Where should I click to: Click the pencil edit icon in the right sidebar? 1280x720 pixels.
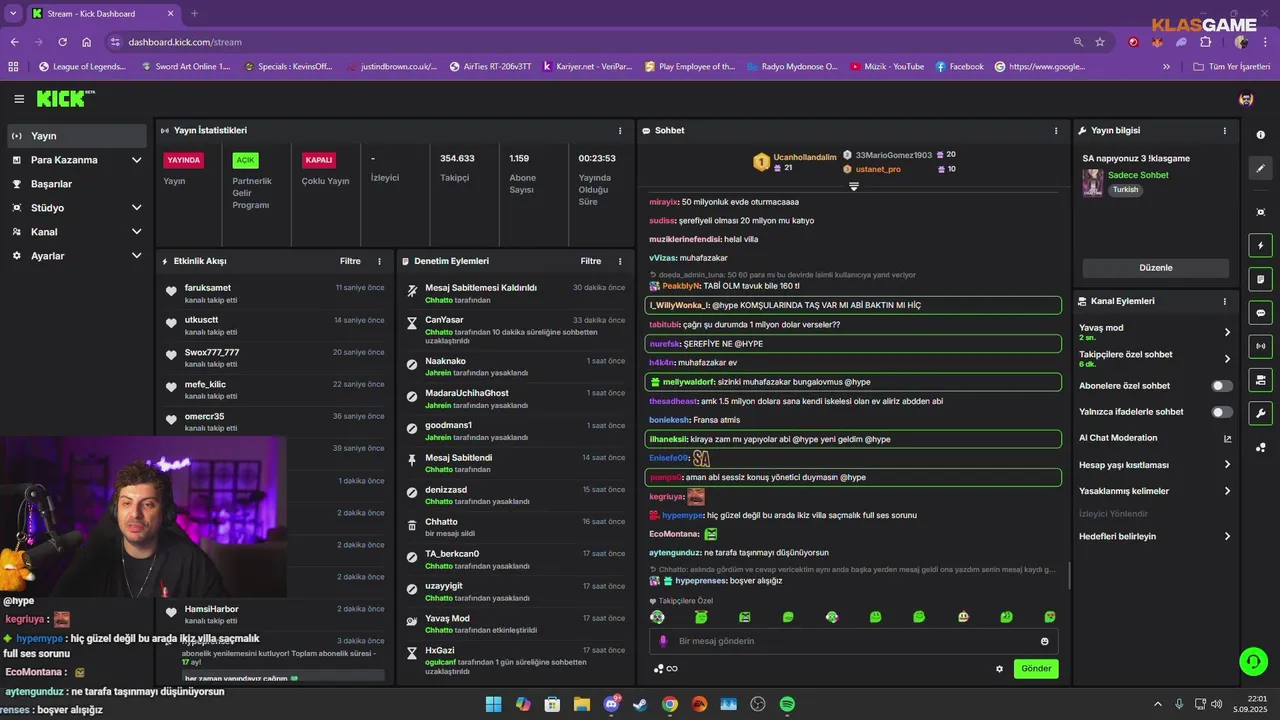point(1260,168)
